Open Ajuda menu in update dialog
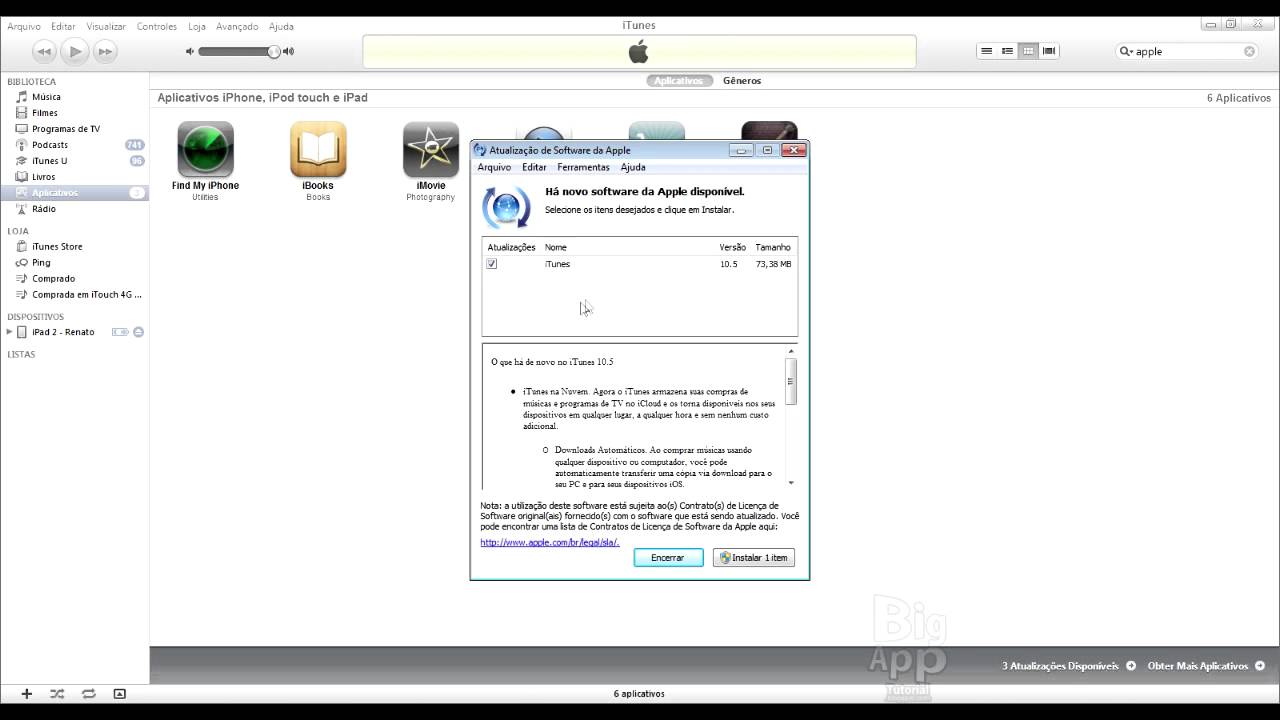This screenshot has width=1280, height=720. pos(633,167)
